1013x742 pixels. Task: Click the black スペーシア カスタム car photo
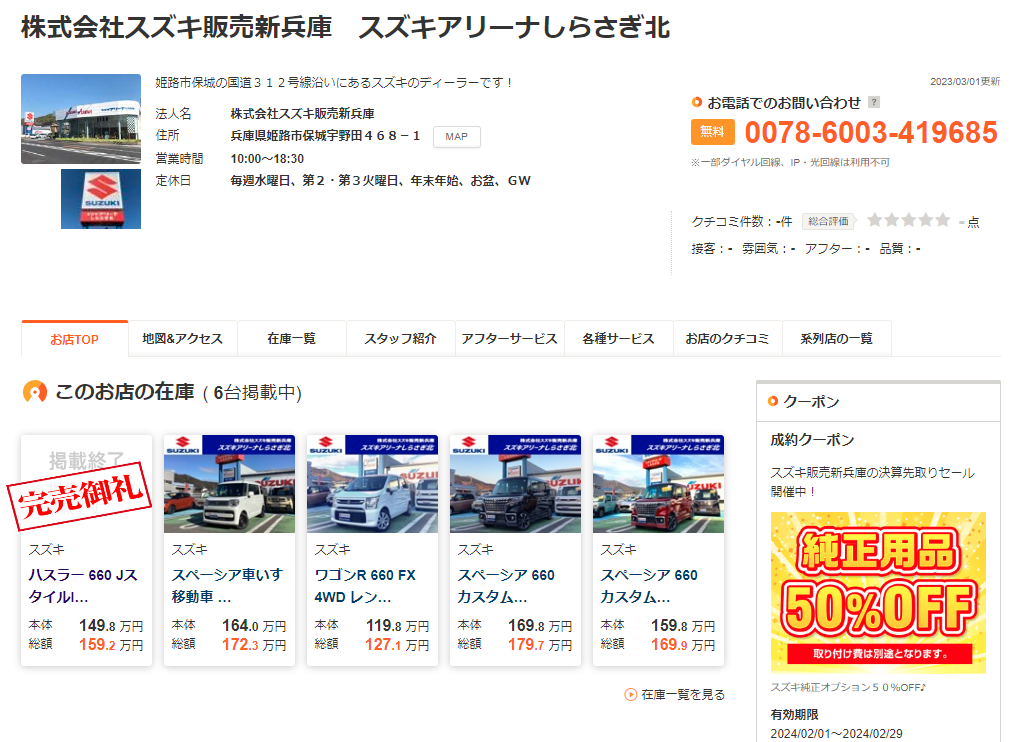[516, 484]
